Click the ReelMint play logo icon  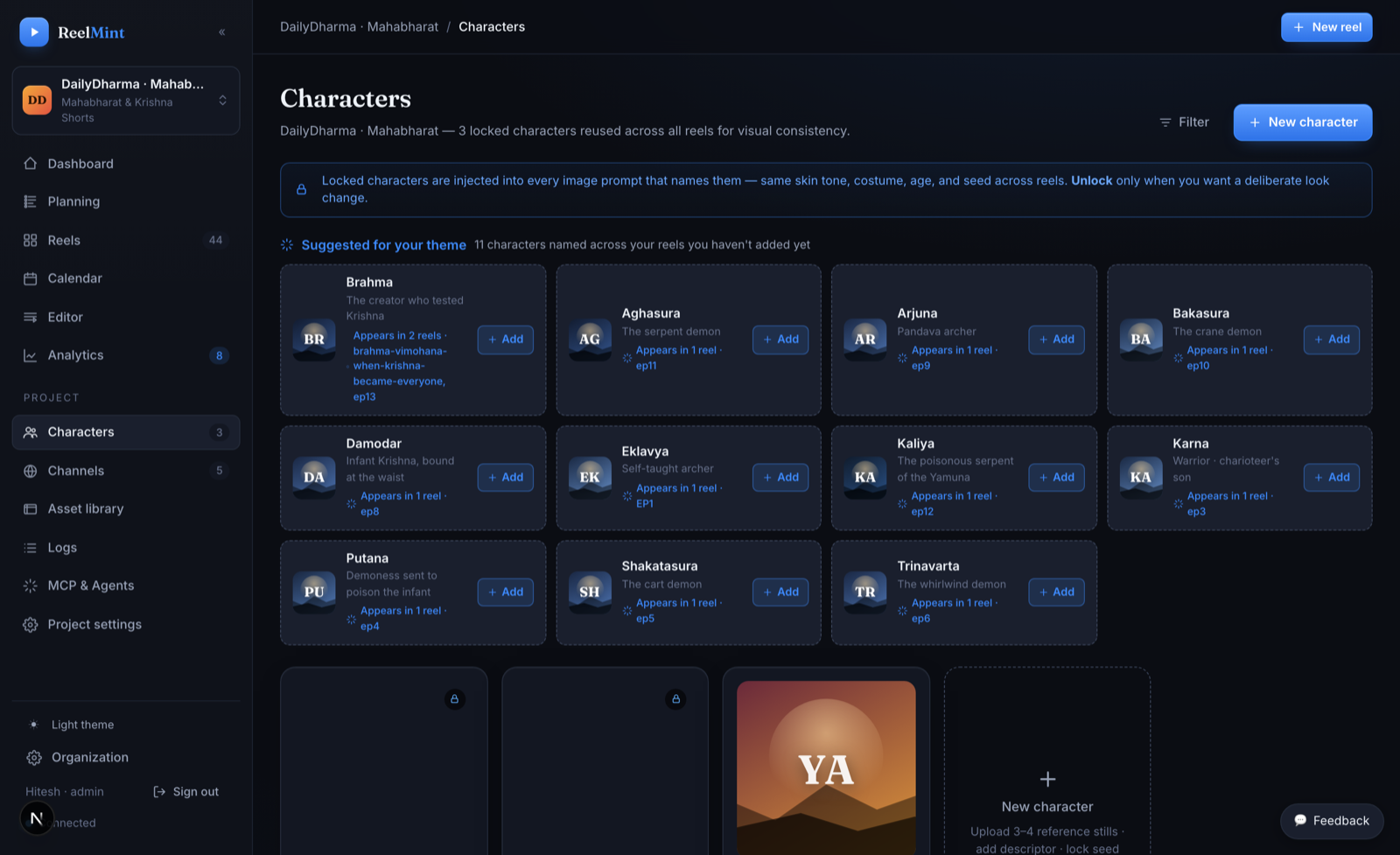[34, 32]
